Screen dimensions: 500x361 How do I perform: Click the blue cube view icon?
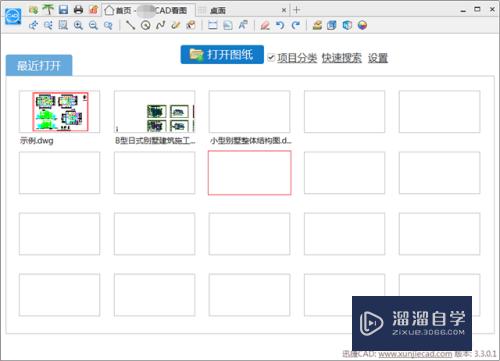pos(347,25)
